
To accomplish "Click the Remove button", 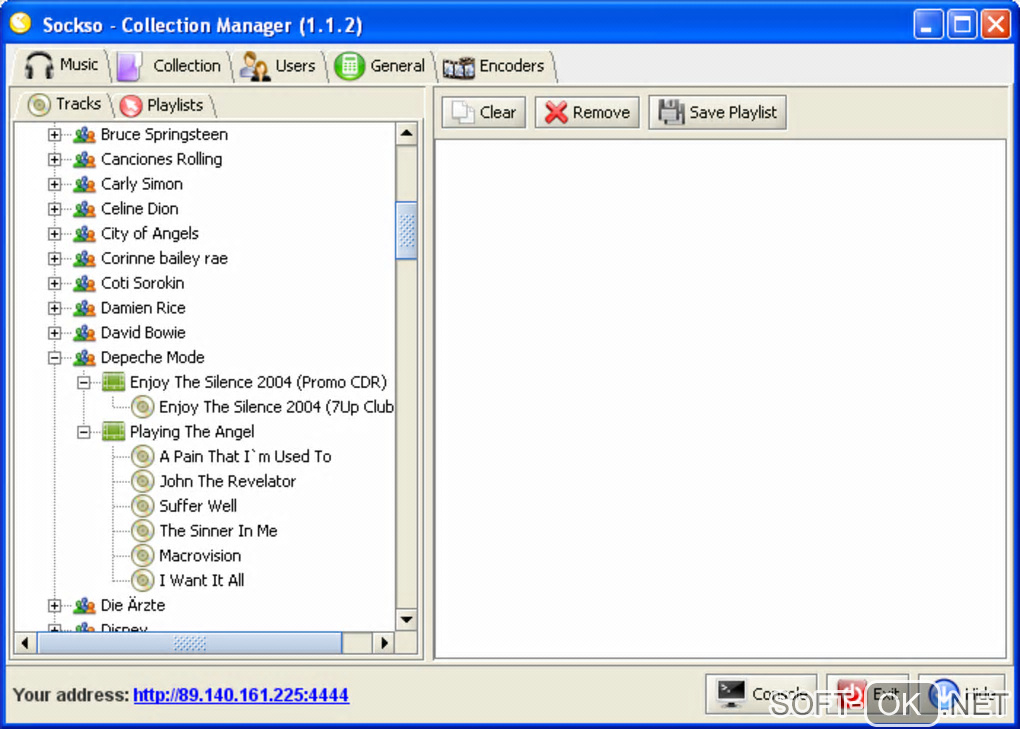I will pos(587,112).
